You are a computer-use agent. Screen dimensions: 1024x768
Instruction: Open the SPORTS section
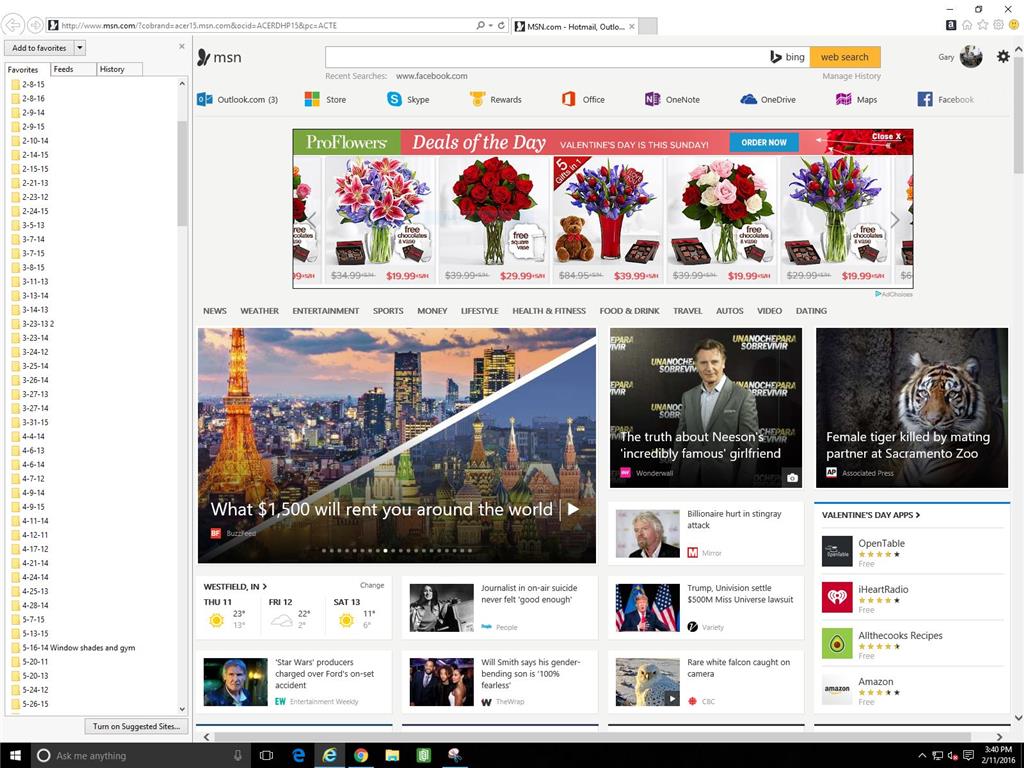pyautogui.click(x=388, y=311)
